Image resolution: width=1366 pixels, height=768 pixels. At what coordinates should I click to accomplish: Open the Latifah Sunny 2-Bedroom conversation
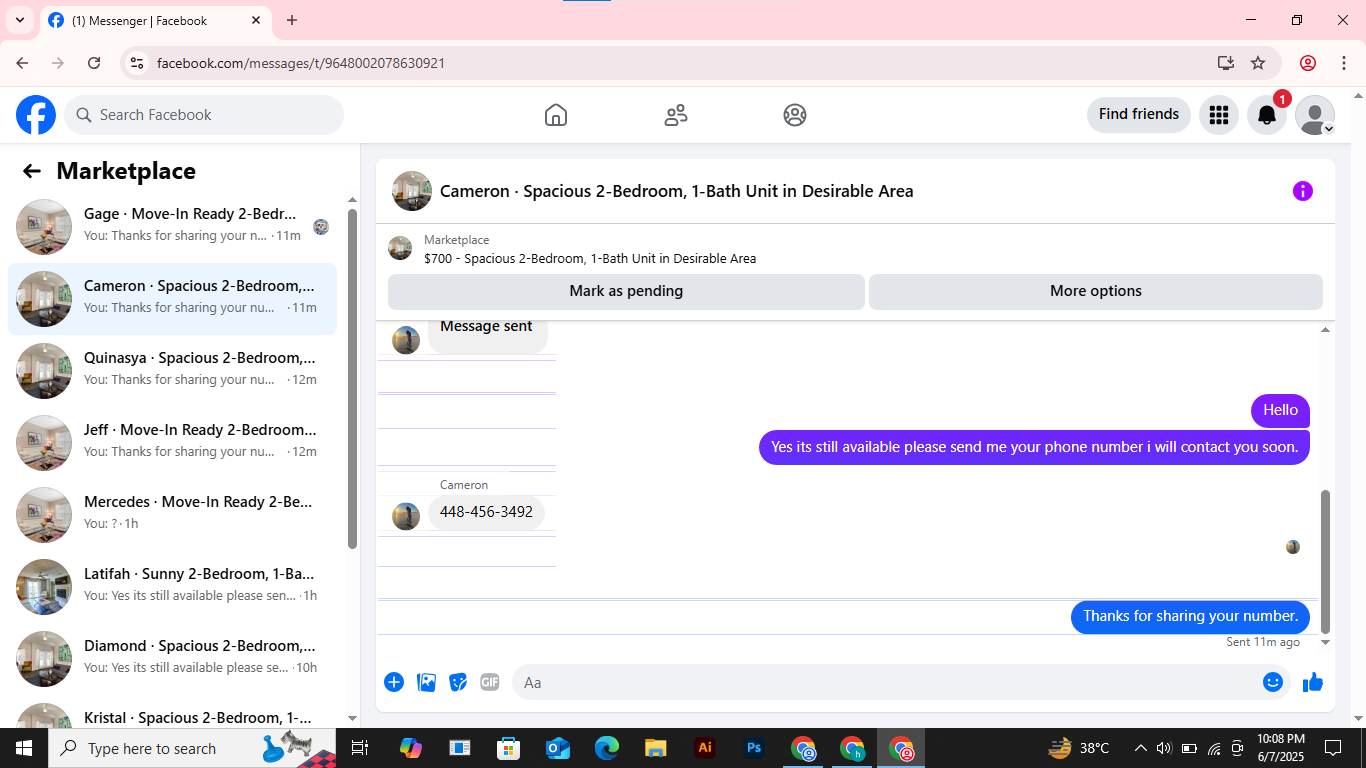[172, 587]
